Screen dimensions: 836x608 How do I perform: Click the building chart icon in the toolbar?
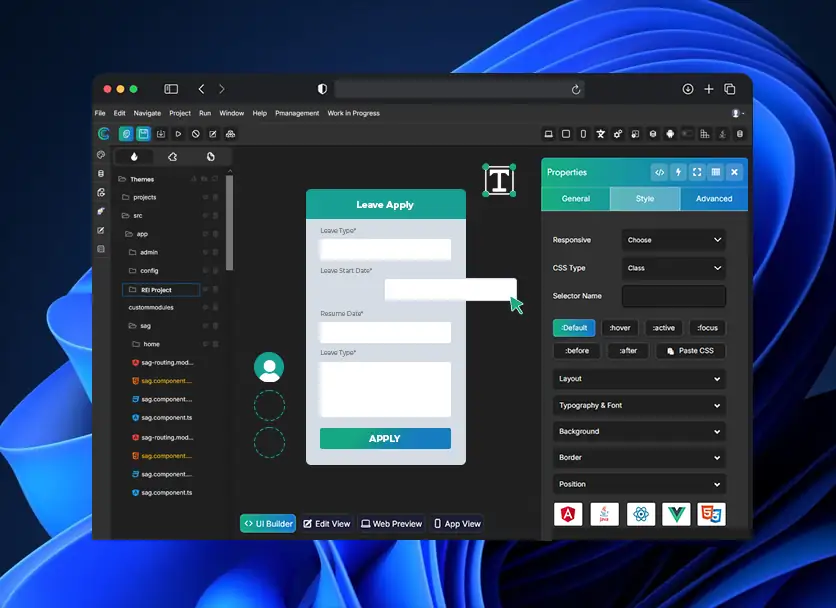tap(705, 134)
